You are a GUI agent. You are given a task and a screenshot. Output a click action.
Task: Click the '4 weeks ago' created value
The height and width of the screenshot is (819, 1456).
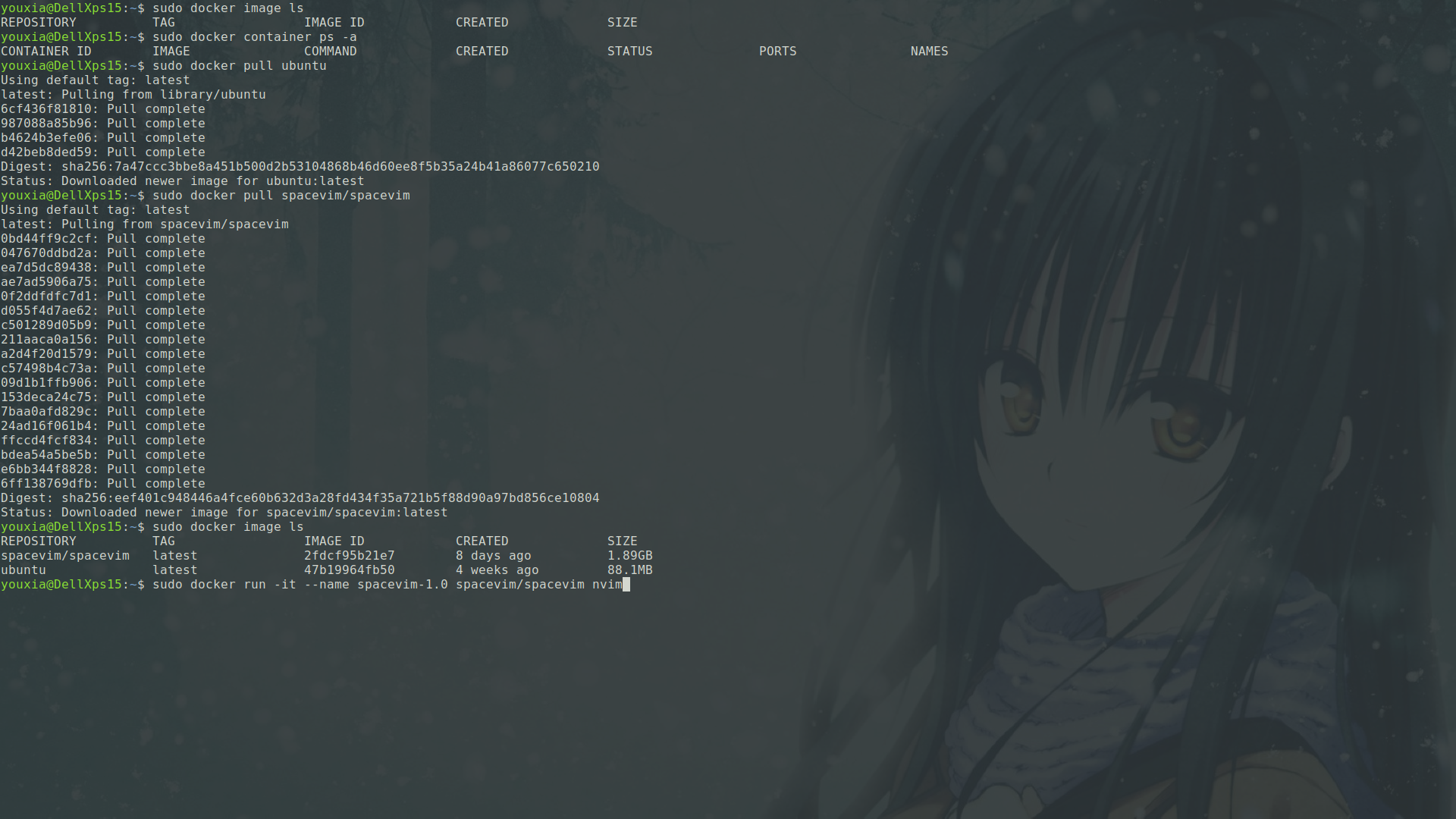497,570
